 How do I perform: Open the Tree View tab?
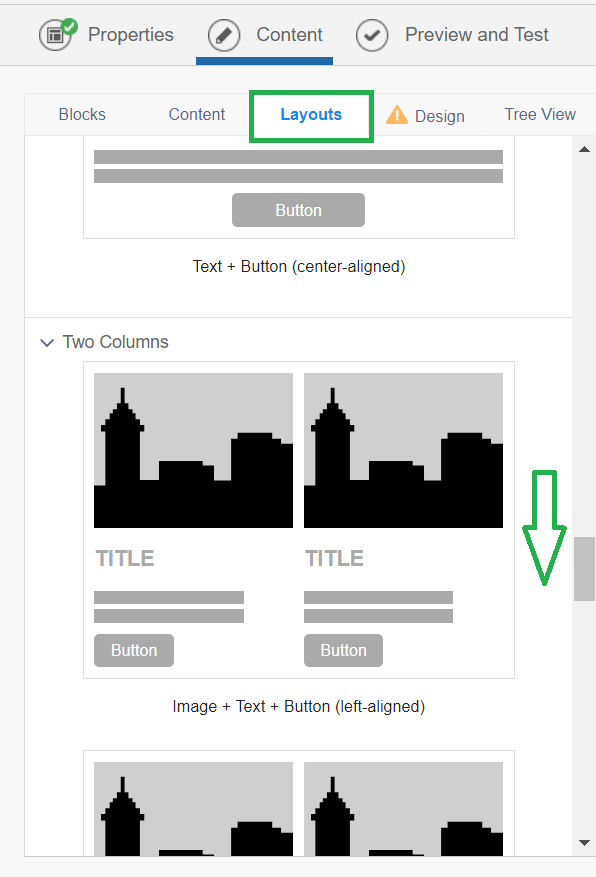540,114
